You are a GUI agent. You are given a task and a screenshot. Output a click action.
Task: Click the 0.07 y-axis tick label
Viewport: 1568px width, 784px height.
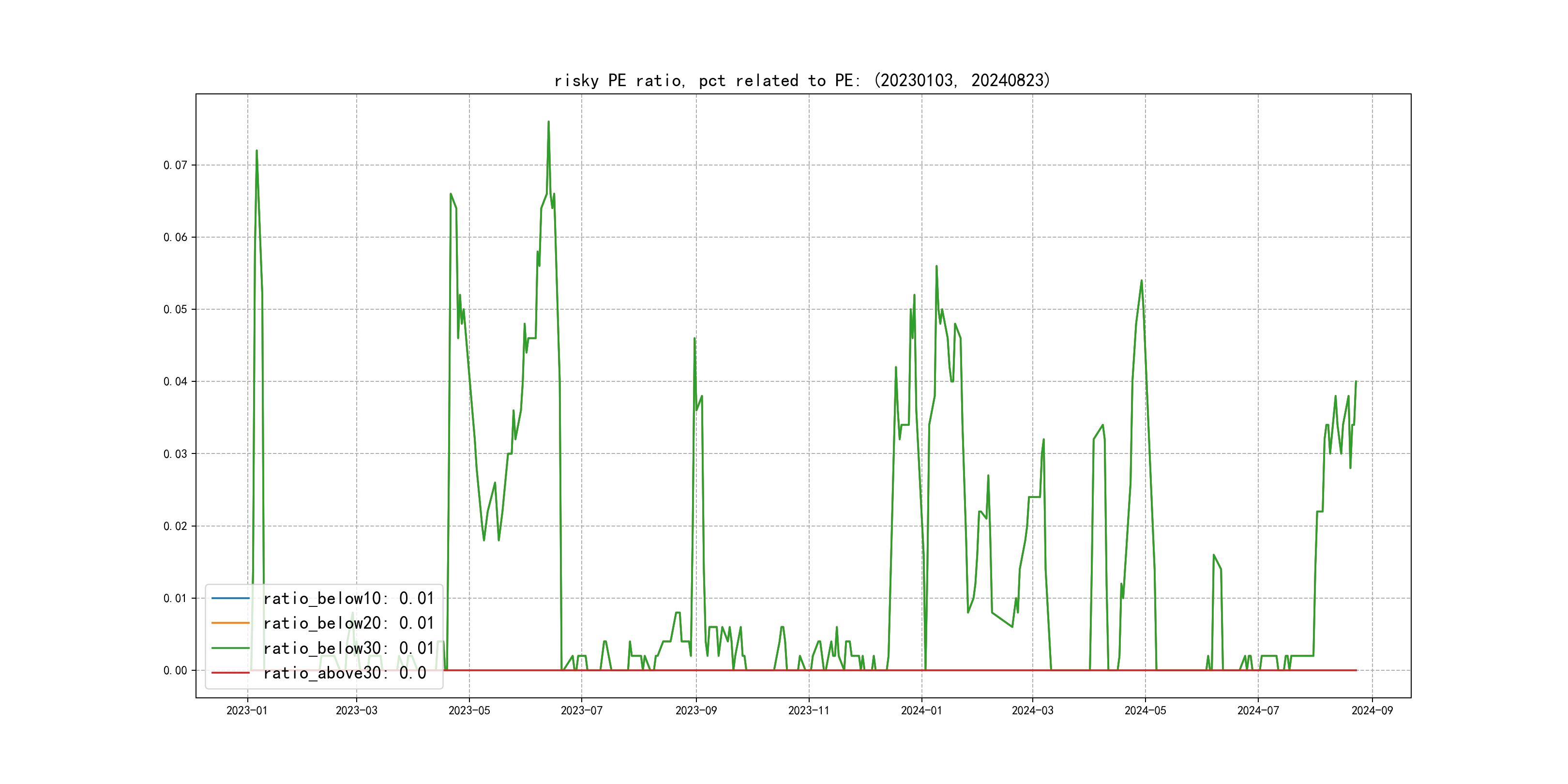click(175, 165)
